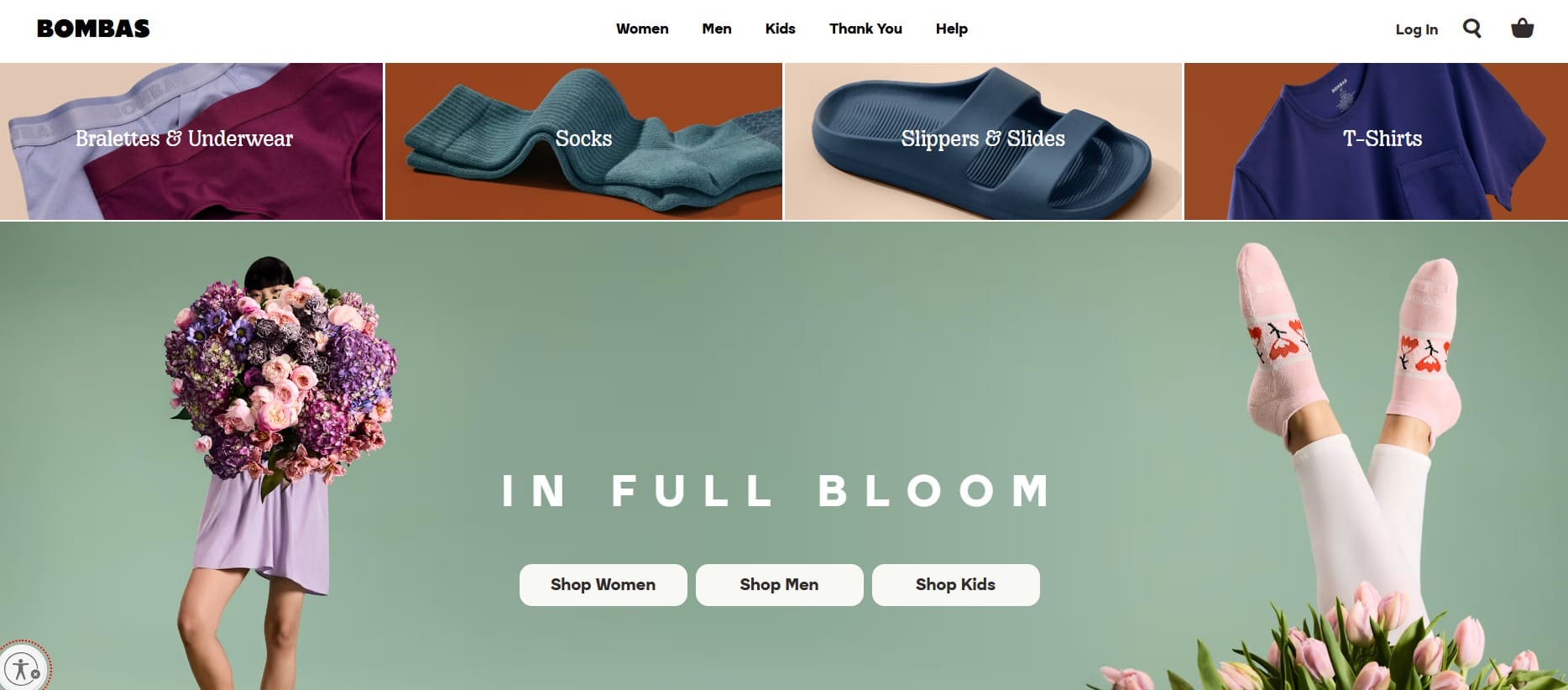Go to the BOMBAS home logo

tap(93, 29)
